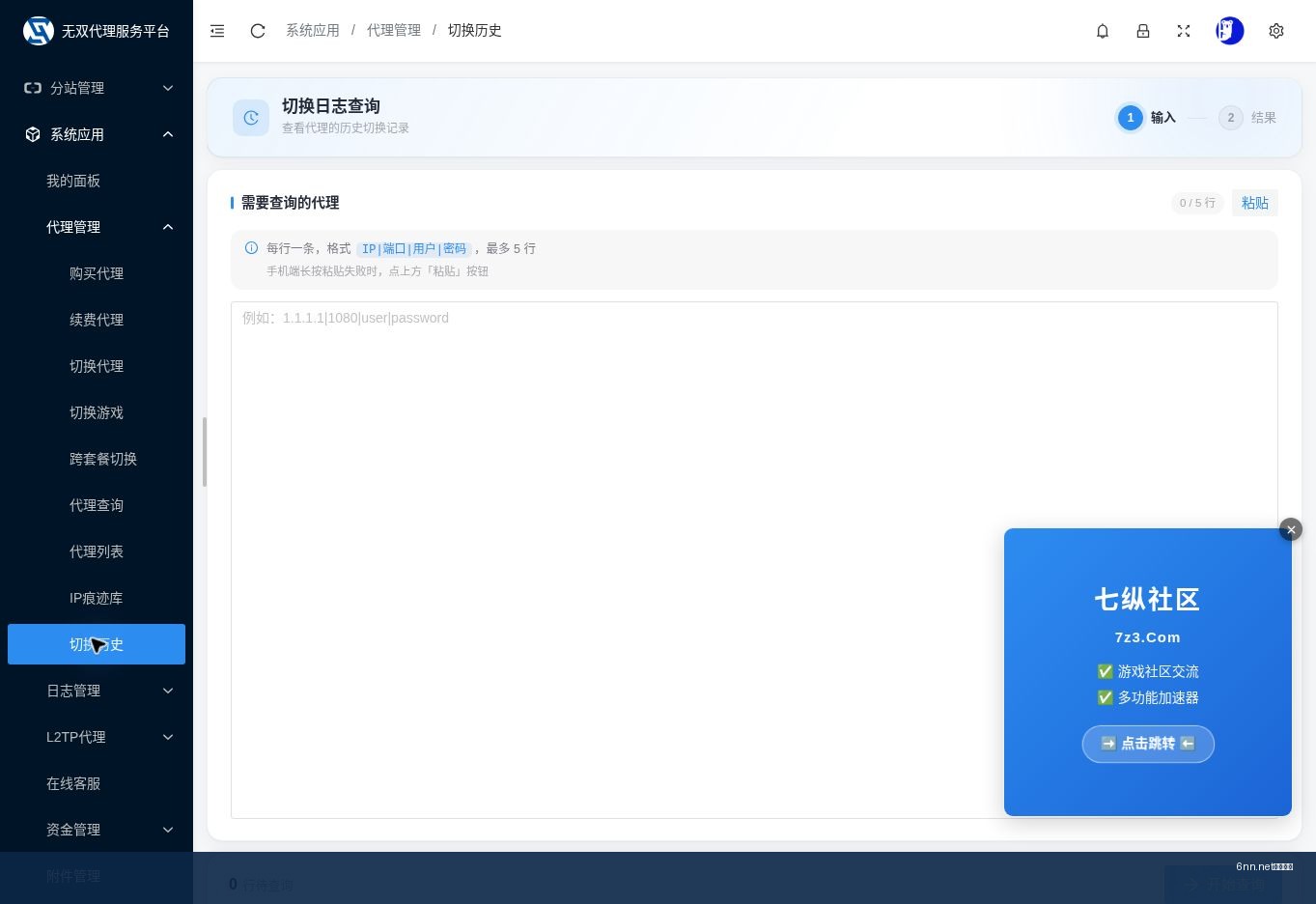Click the refresh icon in the top bar
Image resolution: width=1316 pixels, height=904 pixels.
pyautogui.click(x=258, y=31)
